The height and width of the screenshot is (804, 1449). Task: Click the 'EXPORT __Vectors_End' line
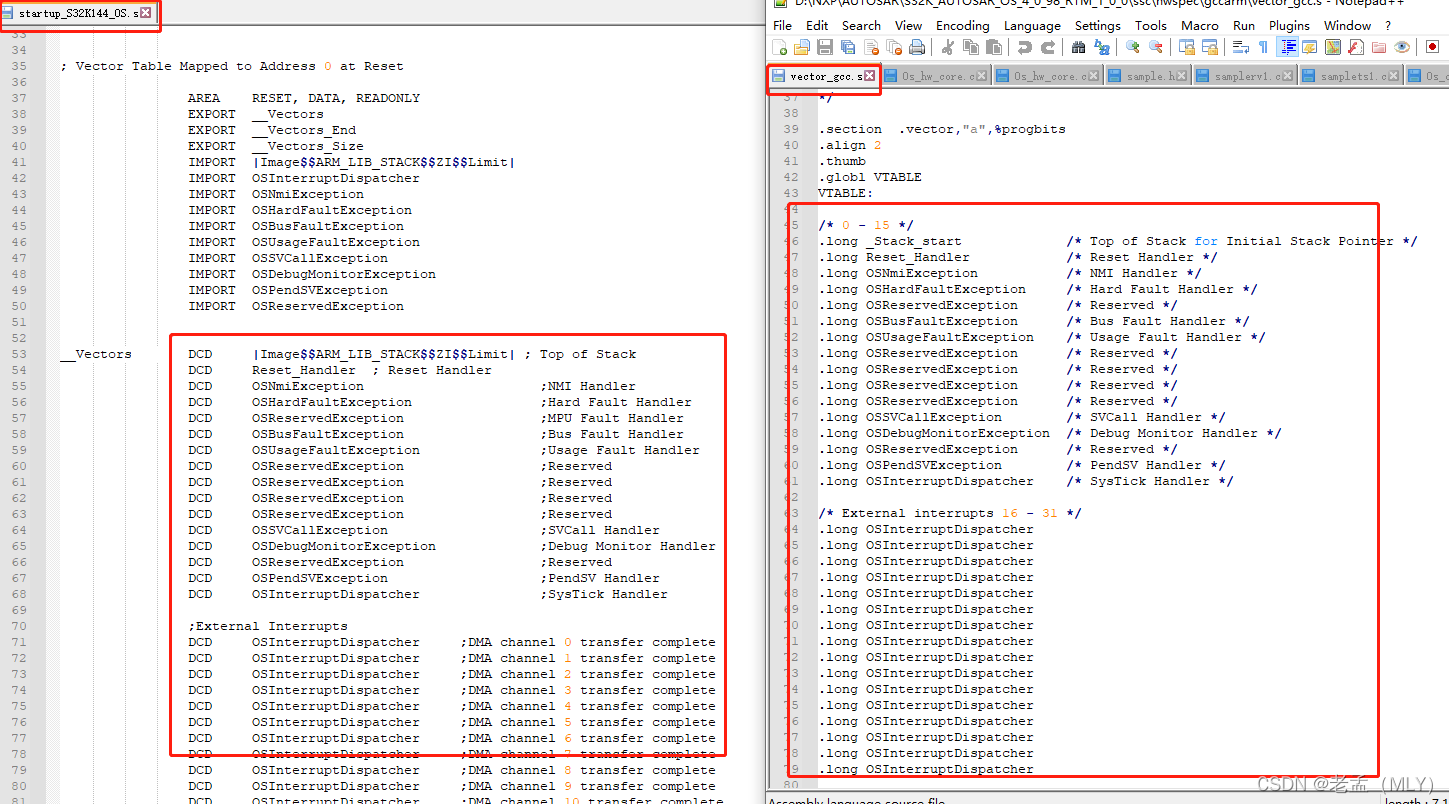(x=272, y=130)
